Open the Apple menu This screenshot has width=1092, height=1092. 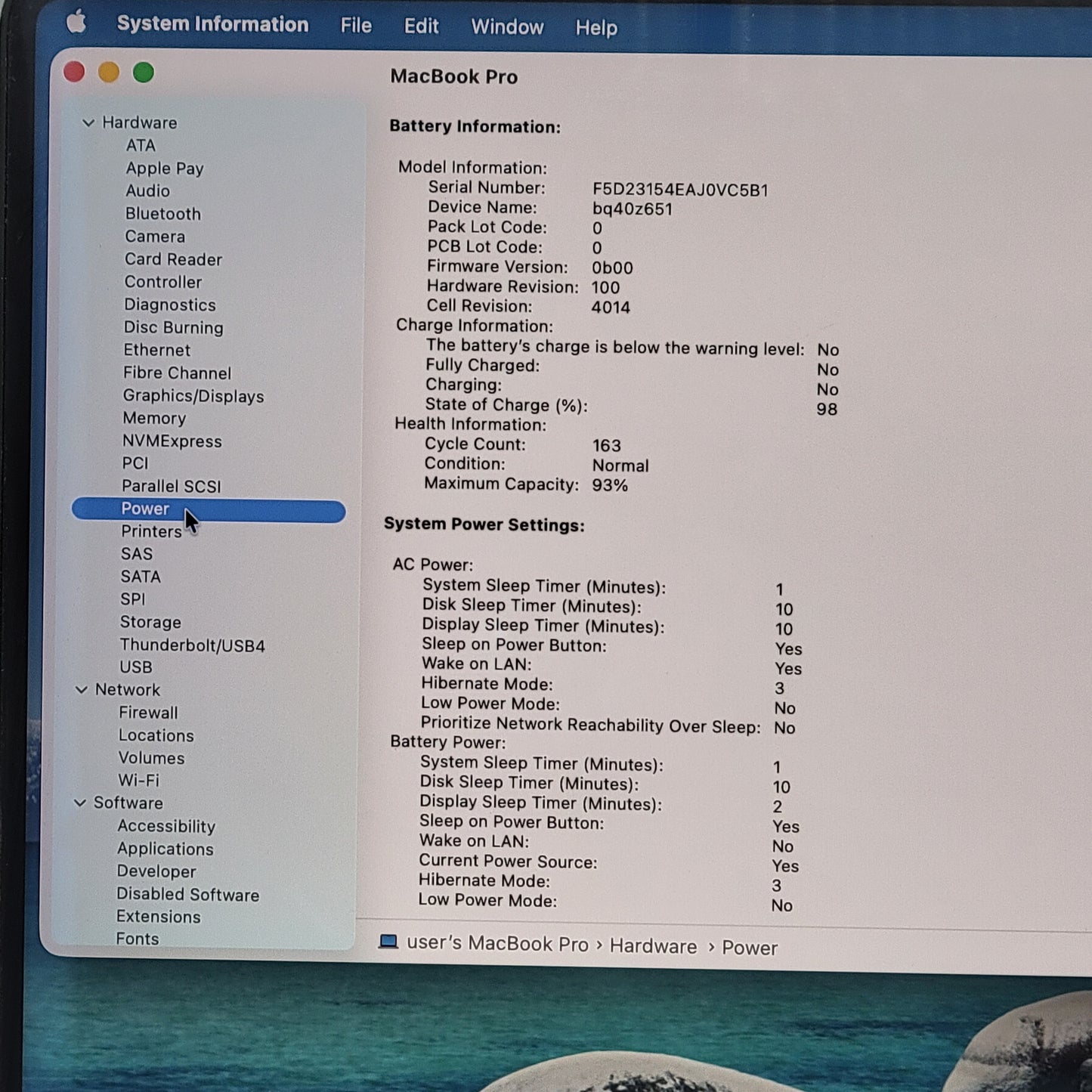(76, 22)
